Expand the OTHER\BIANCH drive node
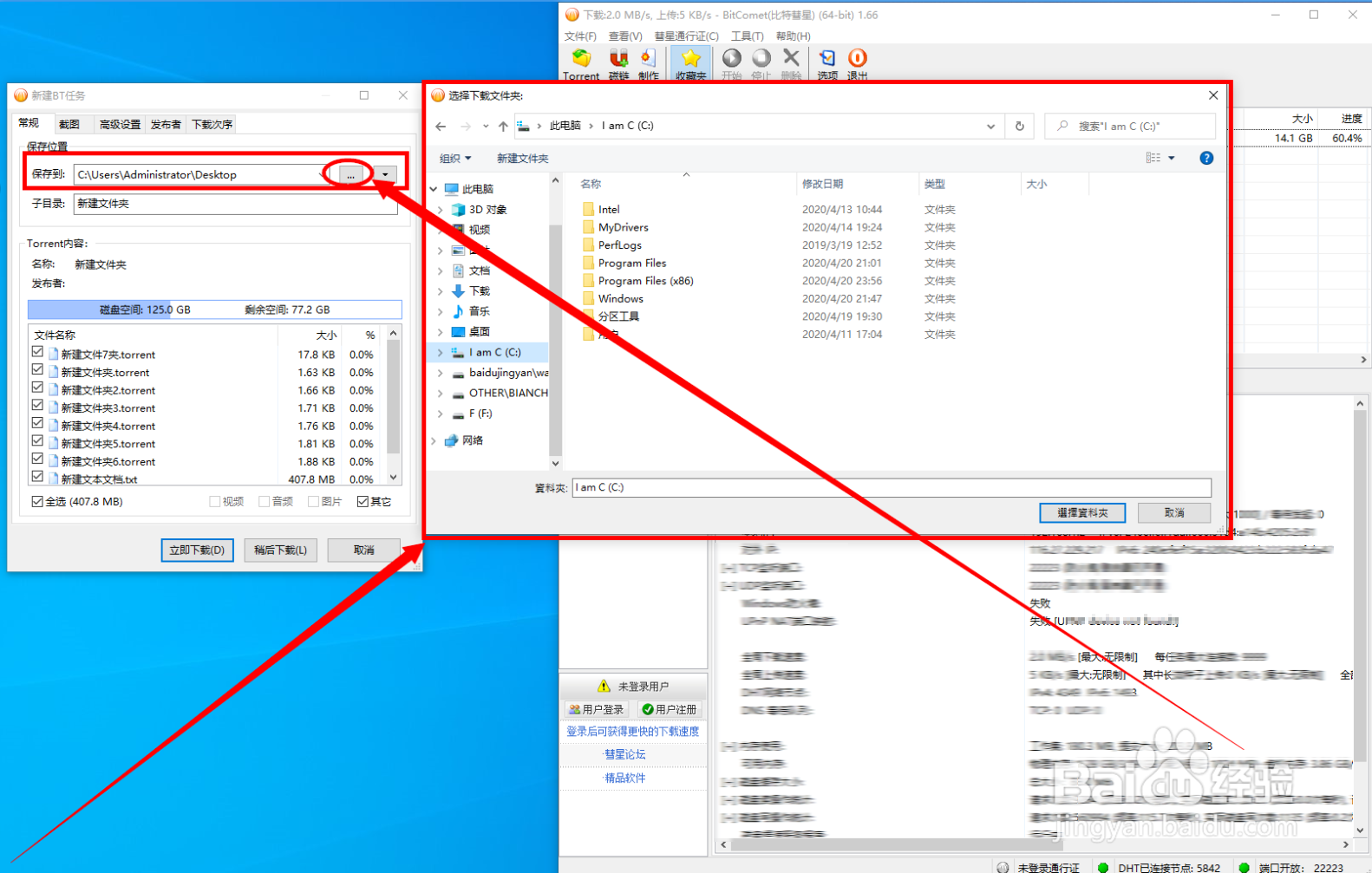This screenshot has width=1372, height=873. click(x=441, y=394)
